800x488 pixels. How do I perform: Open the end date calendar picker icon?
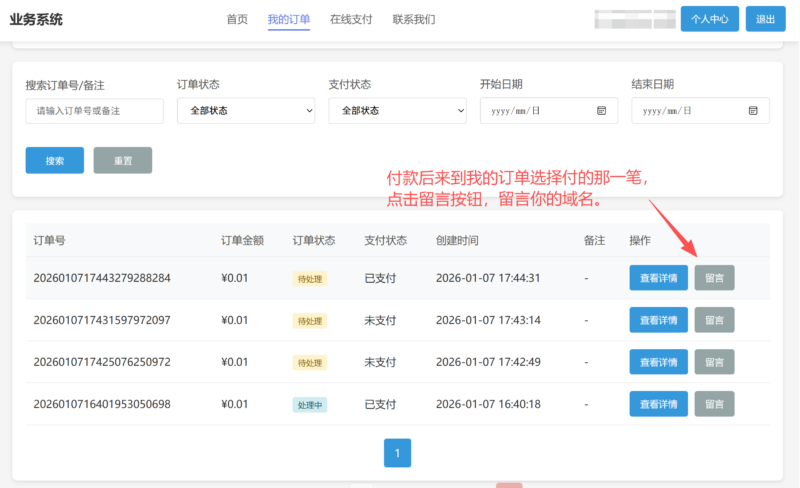click(x=753, y=111)
